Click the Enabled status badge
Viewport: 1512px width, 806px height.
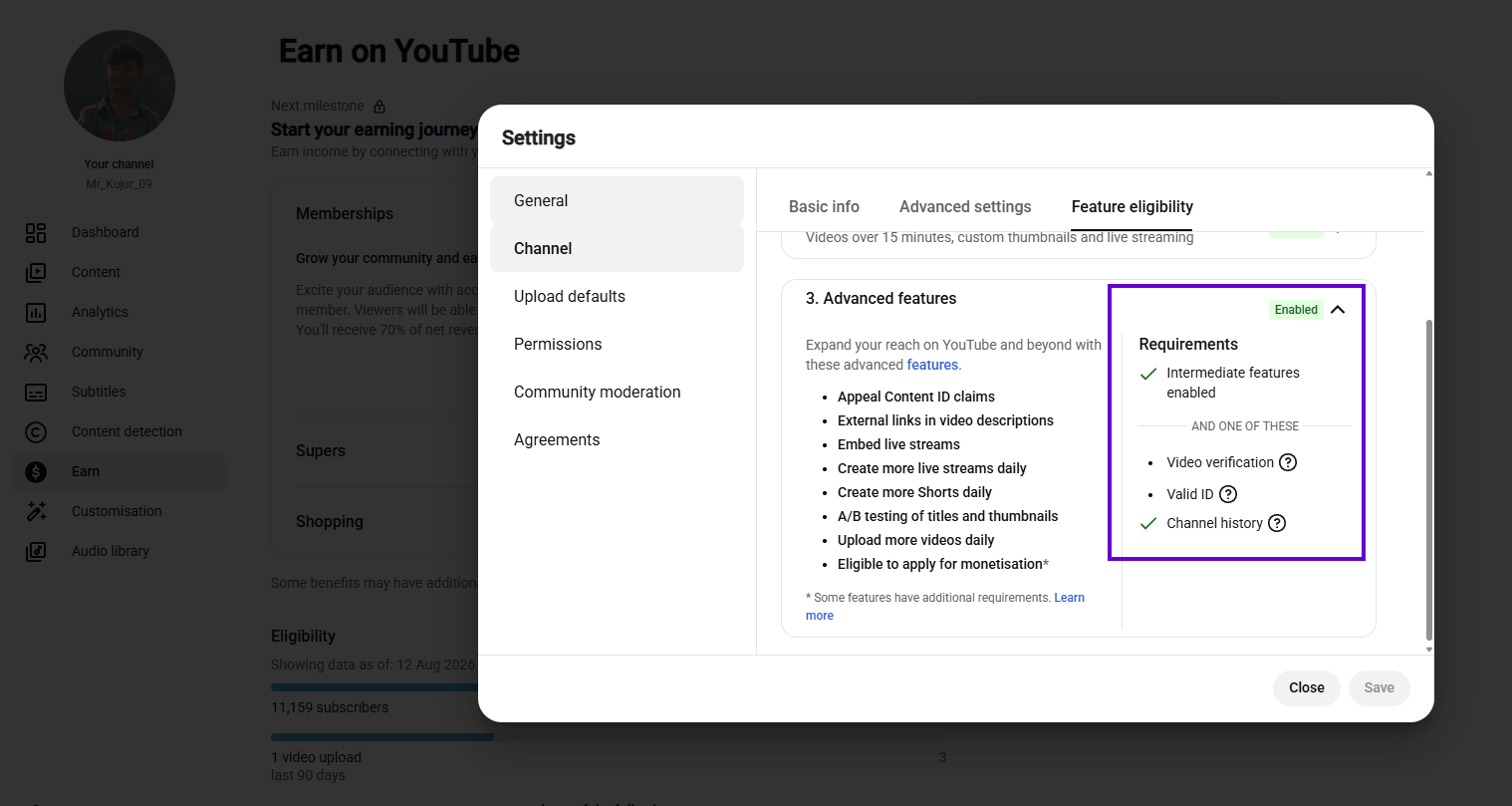pyautogui.click(x=1296, y=310)
